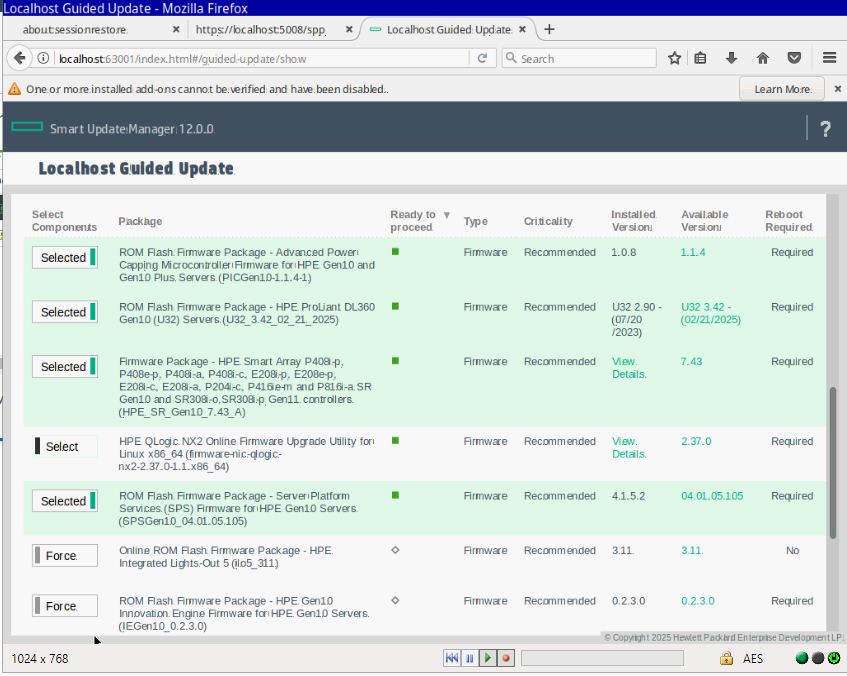Close the localhost:5008/spp tab
This screenshot has height=676, width=847.
(x=349, y=30)
